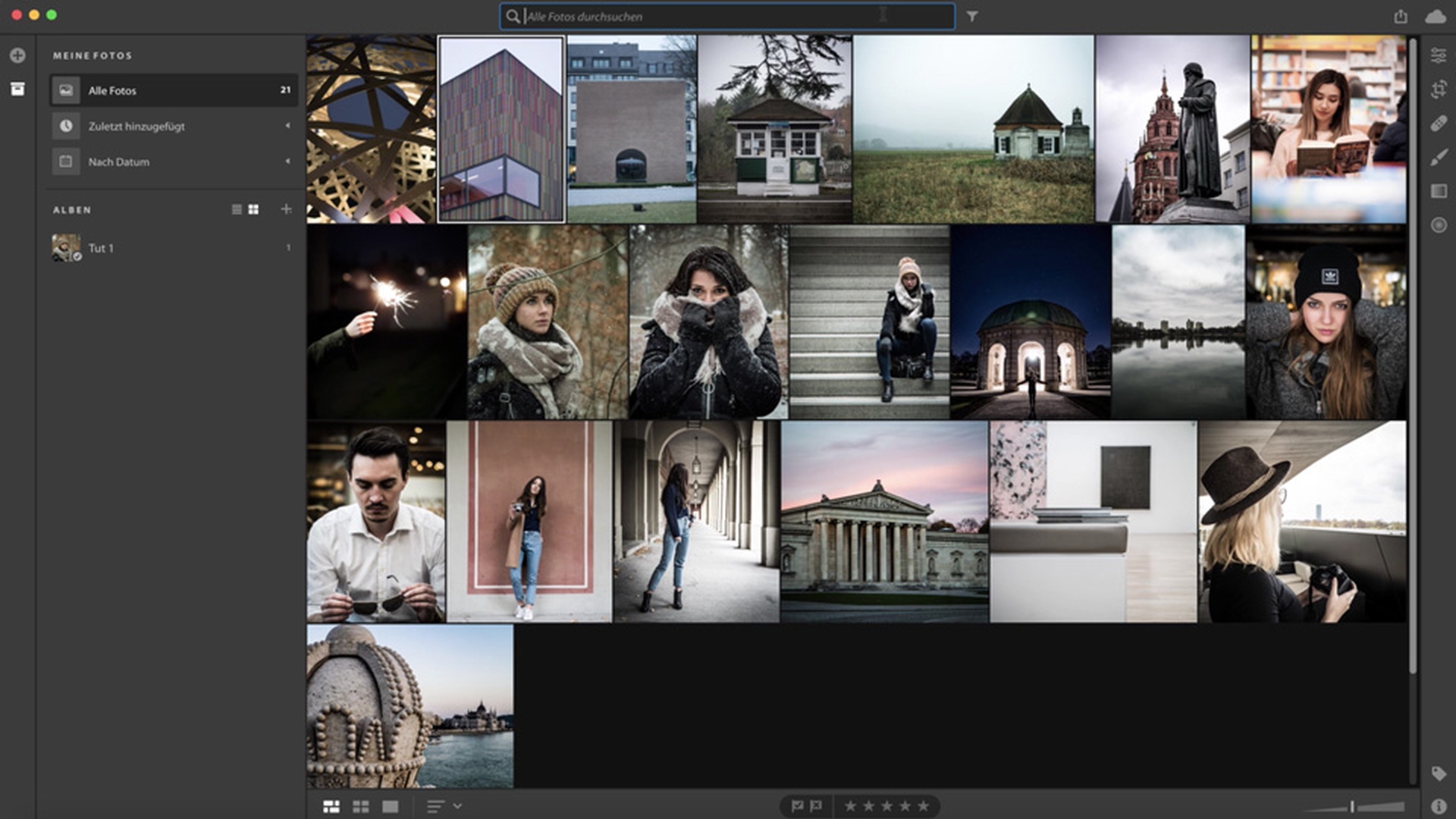
Task: Open the photo Info panel
Action: [1438, 806]
